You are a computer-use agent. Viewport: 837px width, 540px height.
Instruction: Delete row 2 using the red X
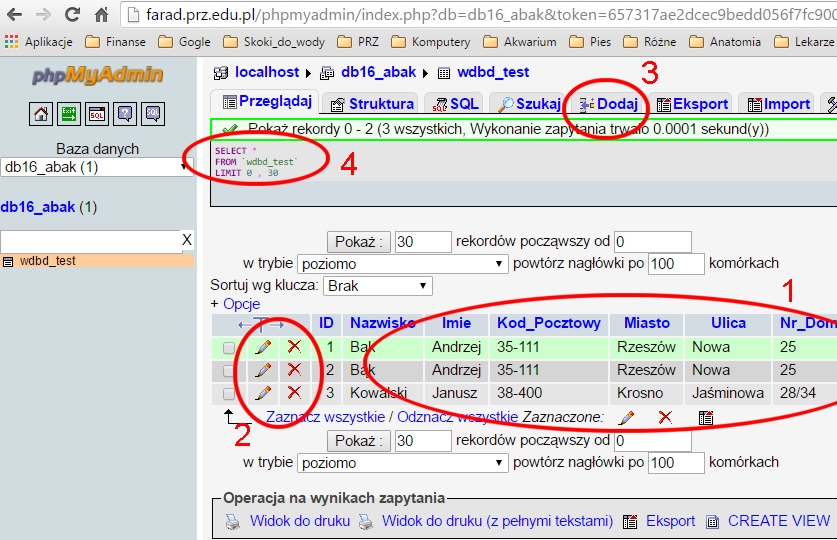pyautogui.click(x=294, y=370)
